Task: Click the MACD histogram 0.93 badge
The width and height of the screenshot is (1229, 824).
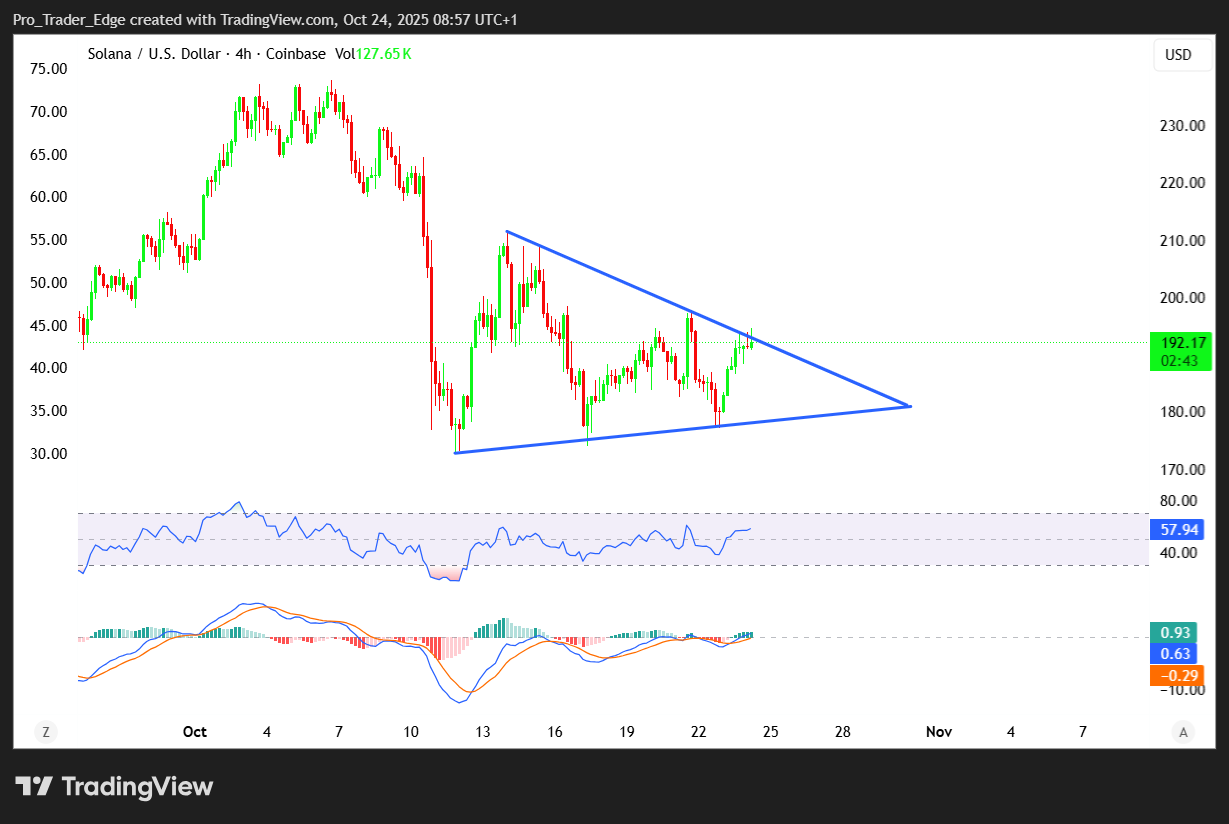Action: pos(1174,632)
